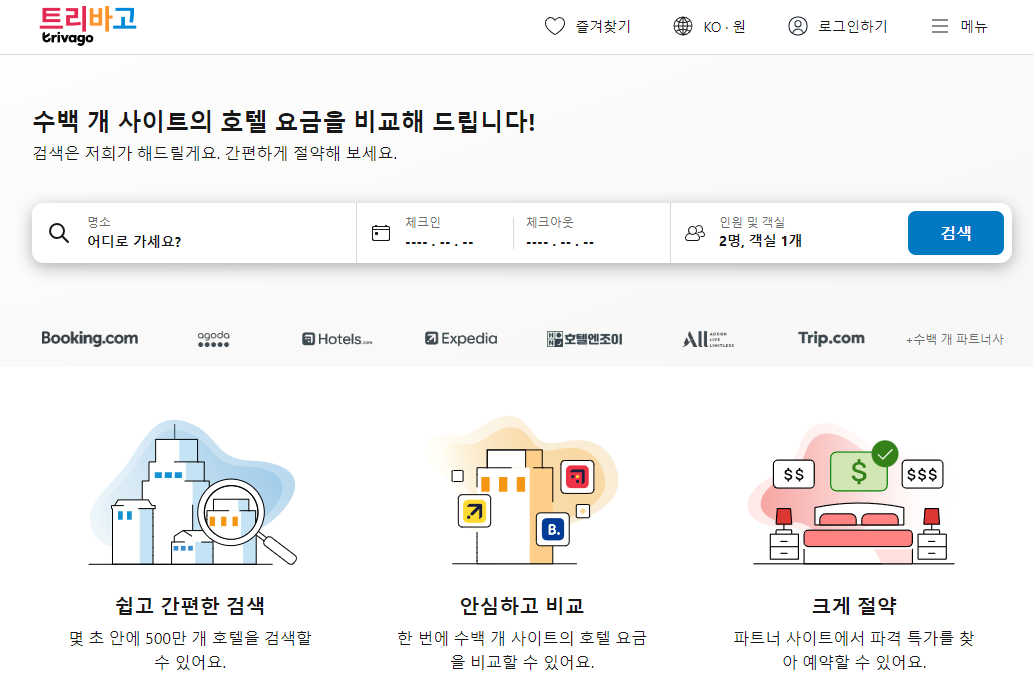Click the guests people icon

tap(695, 233)
